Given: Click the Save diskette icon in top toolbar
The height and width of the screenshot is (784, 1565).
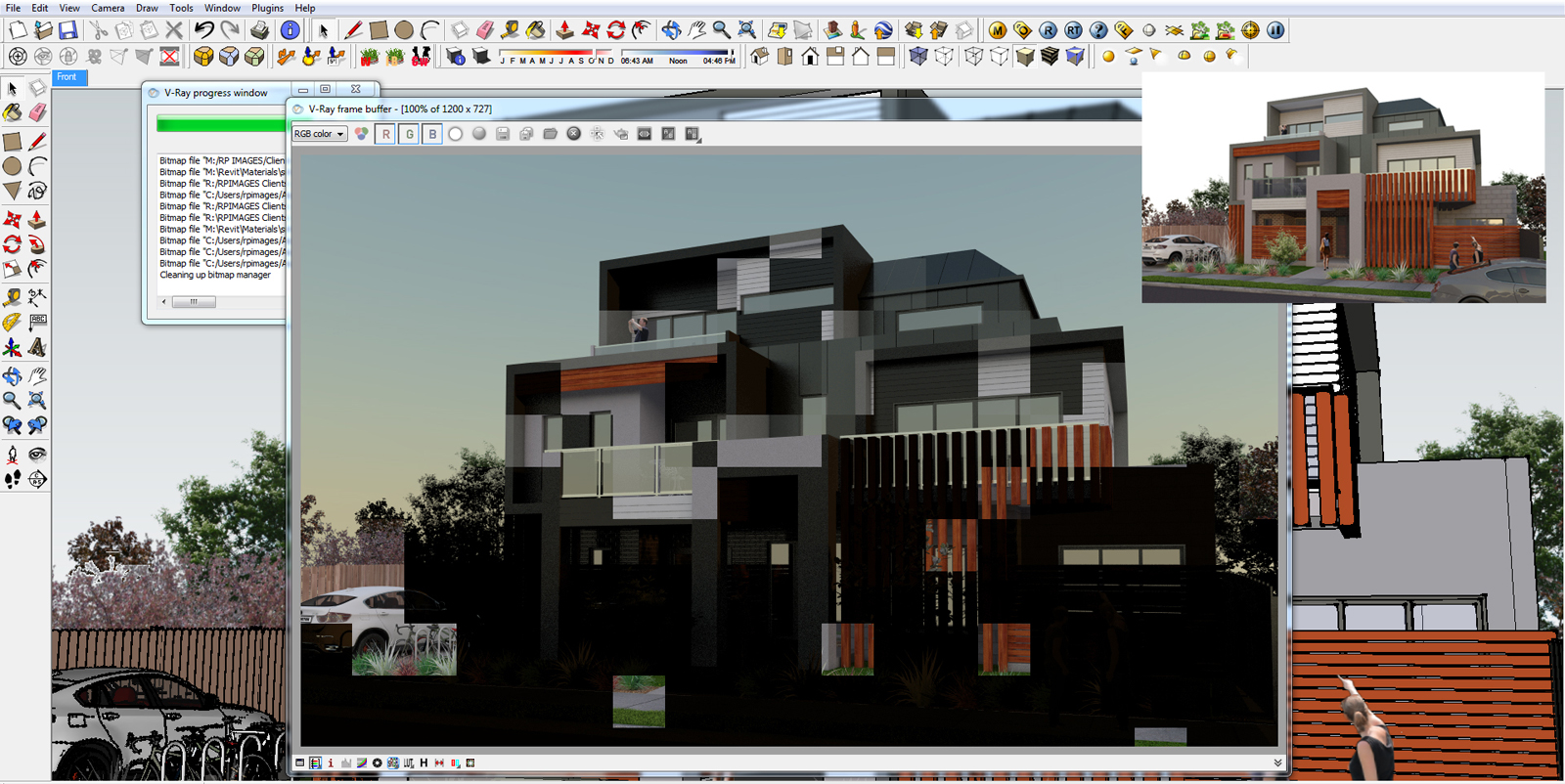Looking at the screenshot, I should coord(67,30).
